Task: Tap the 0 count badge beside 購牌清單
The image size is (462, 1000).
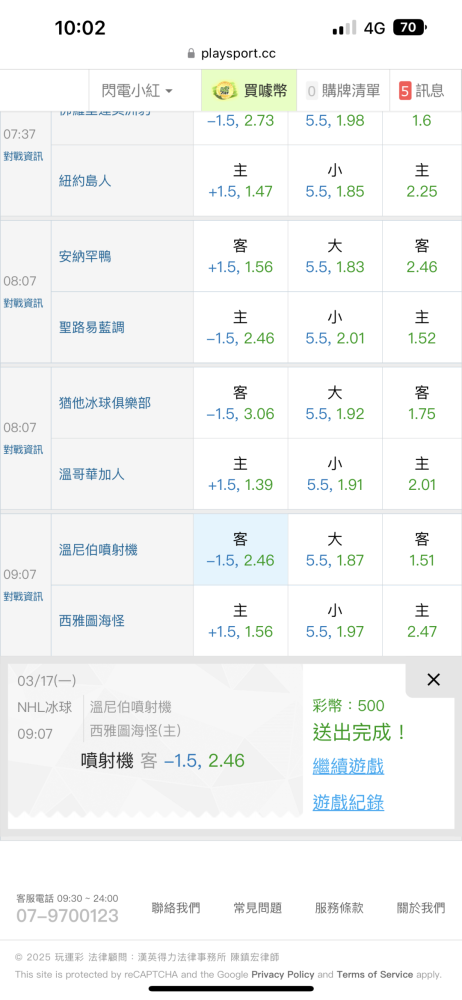Action: (x=311, y=91)
